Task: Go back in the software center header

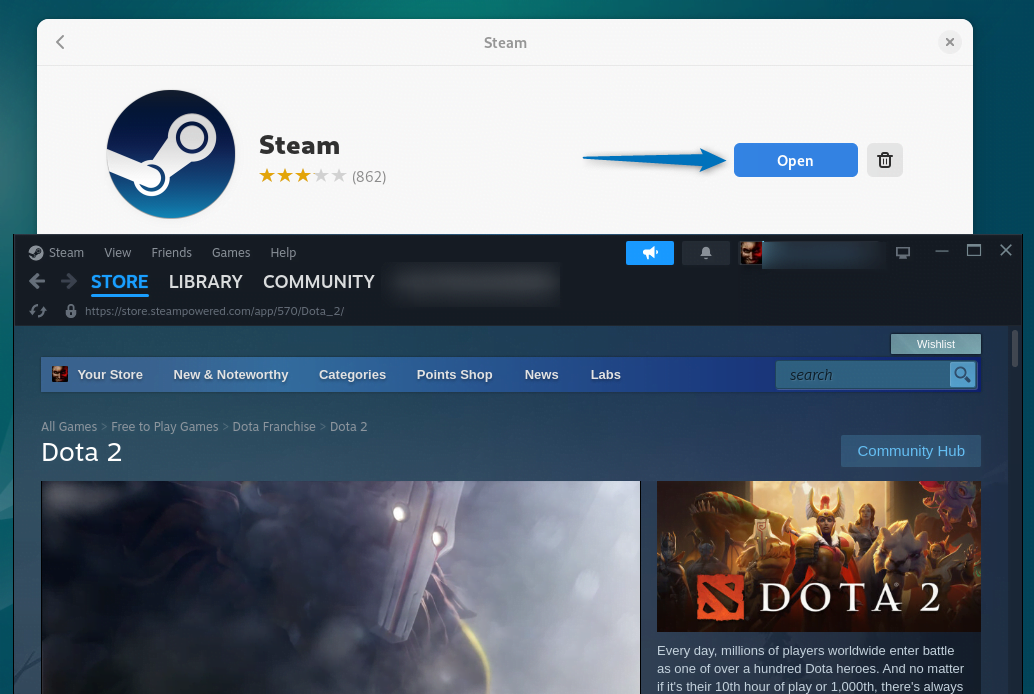Action: coord(60,42)
